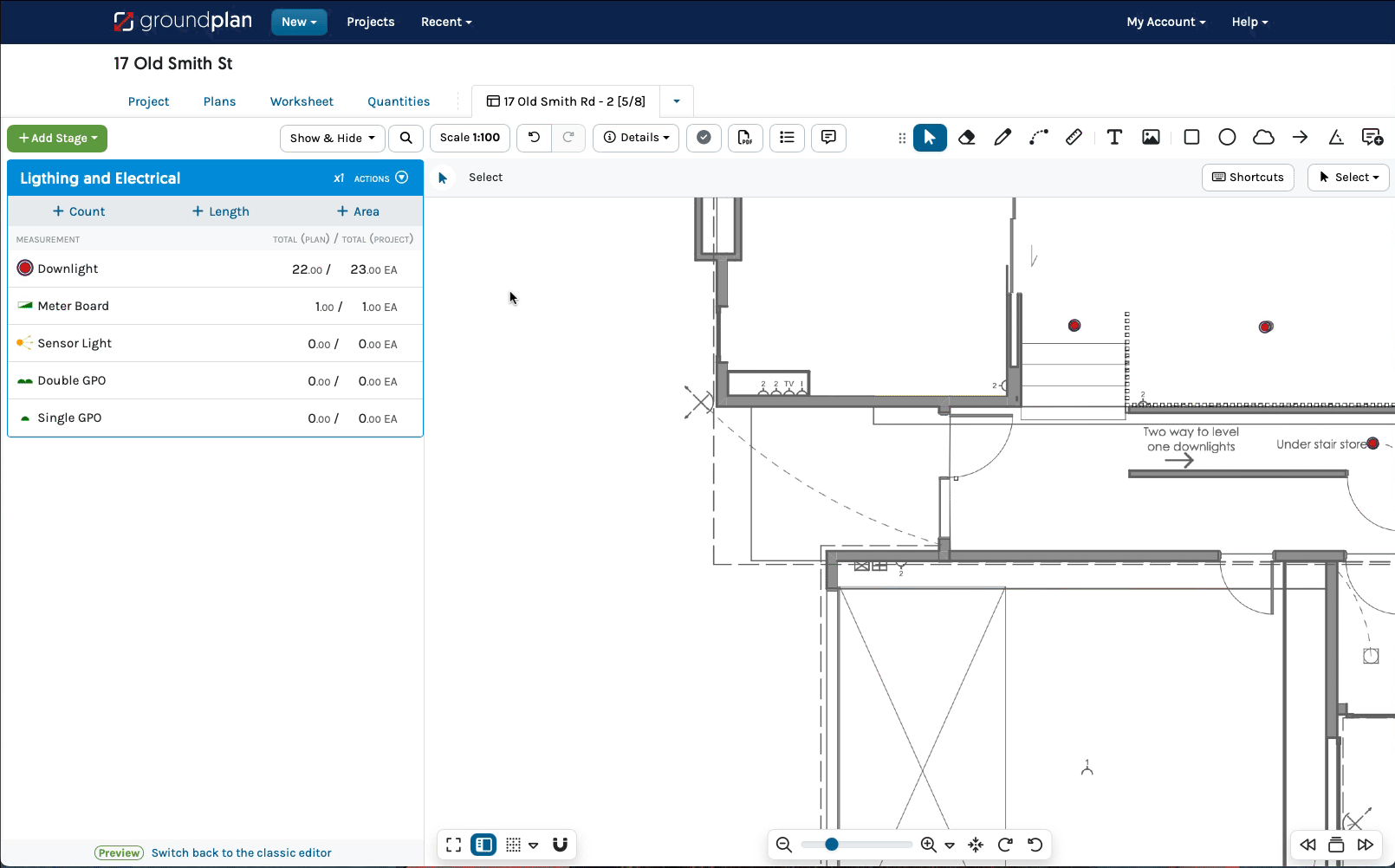Go to previous plan page
The image size is (1395, 868).
pos(1307,845)
